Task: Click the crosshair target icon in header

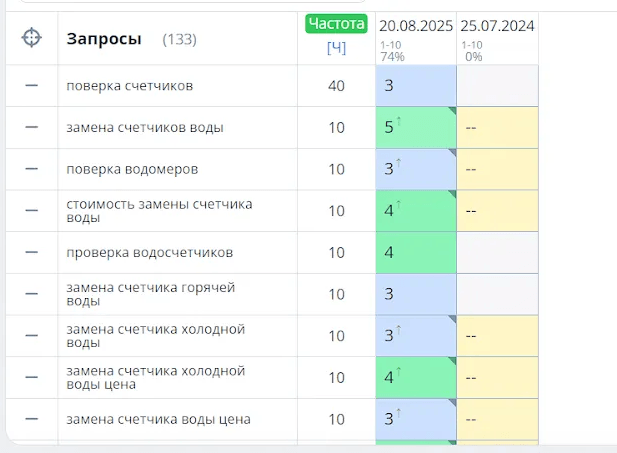Action: pyautogui.click(x=32, y=38)
